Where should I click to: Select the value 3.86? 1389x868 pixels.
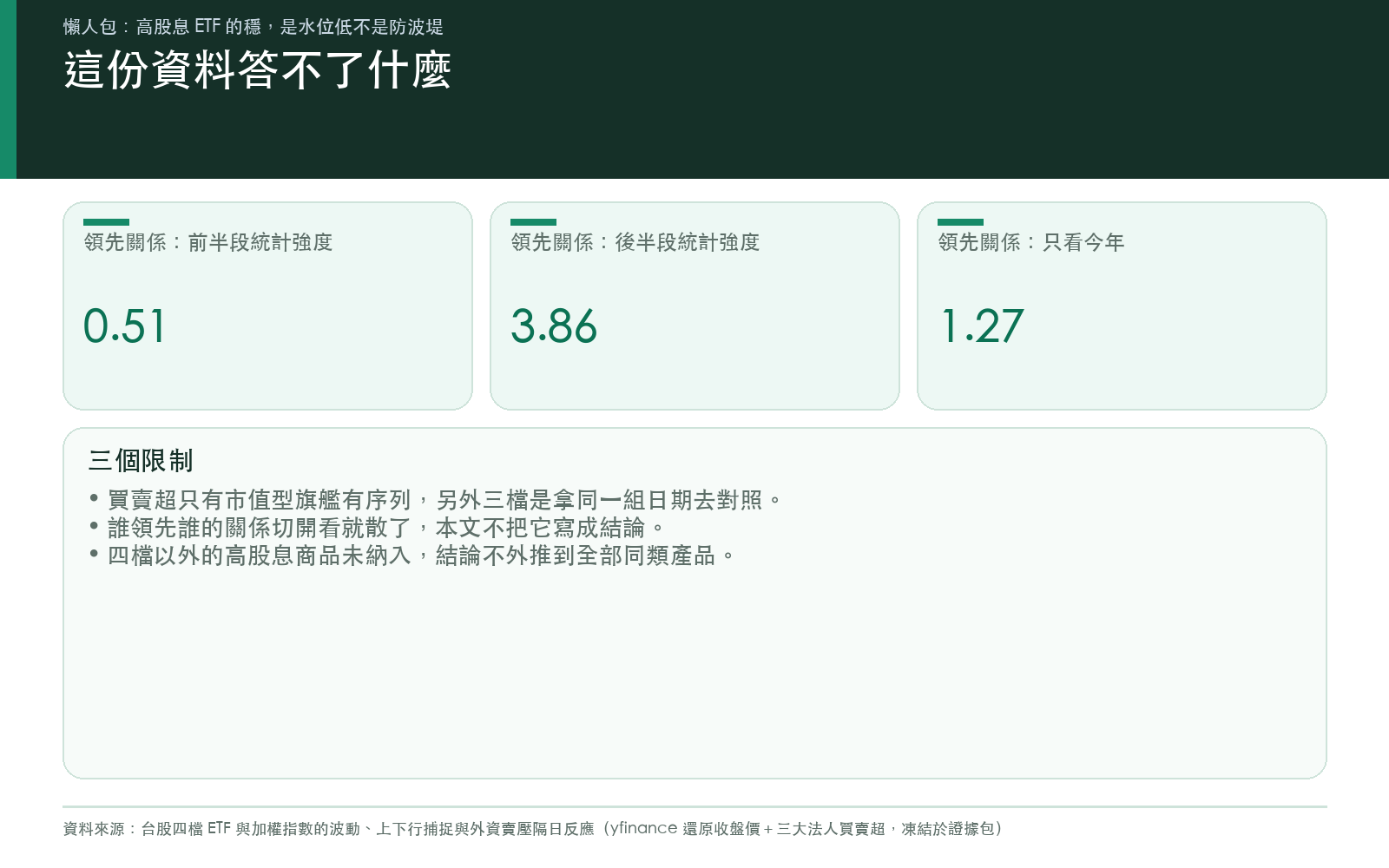tap(554, 326)
